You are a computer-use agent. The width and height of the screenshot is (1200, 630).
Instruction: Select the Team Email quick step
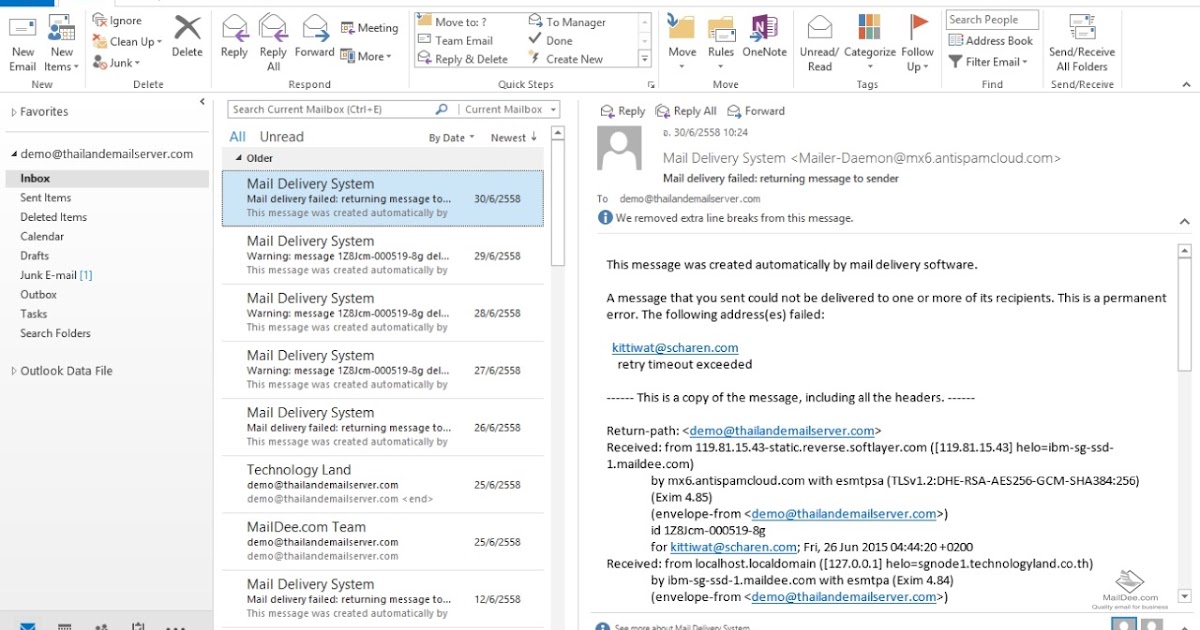coord(455,41)
